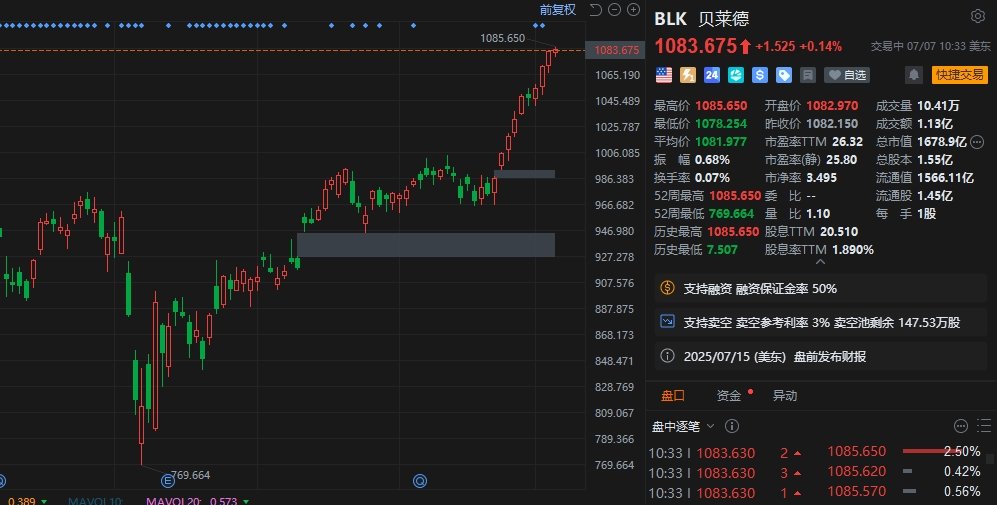997x505 pixels.
Task: Select the 最低价 1078.254 value
Action: point(721,123)
